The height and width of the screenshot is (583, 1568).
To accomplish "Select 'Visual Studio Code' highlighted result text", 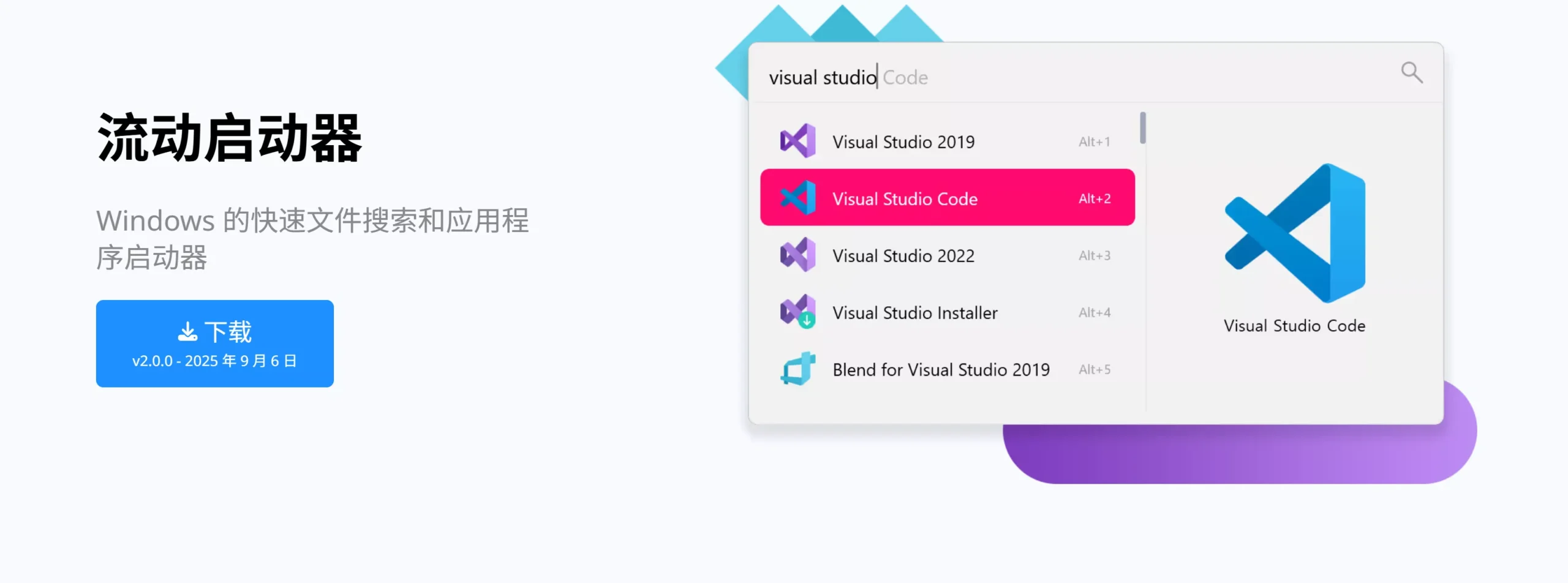I will tap(905, 199).
